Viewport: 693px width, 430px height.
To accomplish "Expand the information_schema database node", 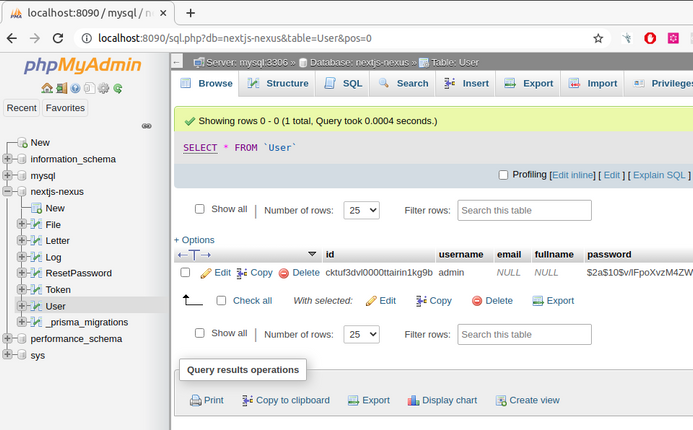I will coord(7,159).
